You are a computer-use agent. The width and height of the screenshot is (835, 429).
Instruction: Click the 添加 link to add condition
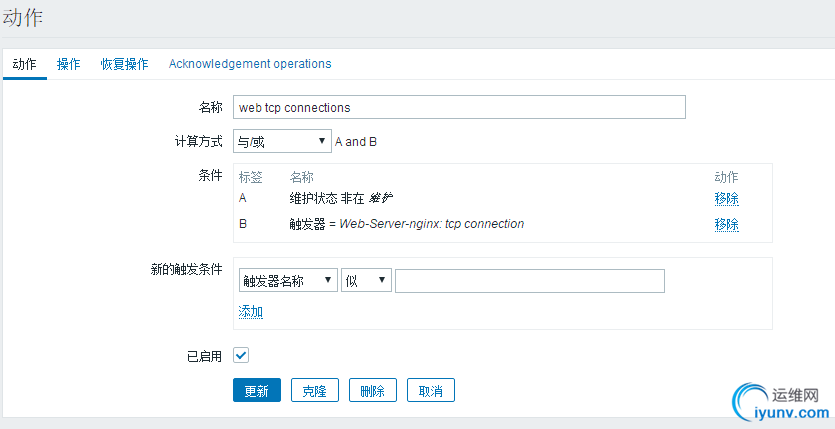(251, 312)
